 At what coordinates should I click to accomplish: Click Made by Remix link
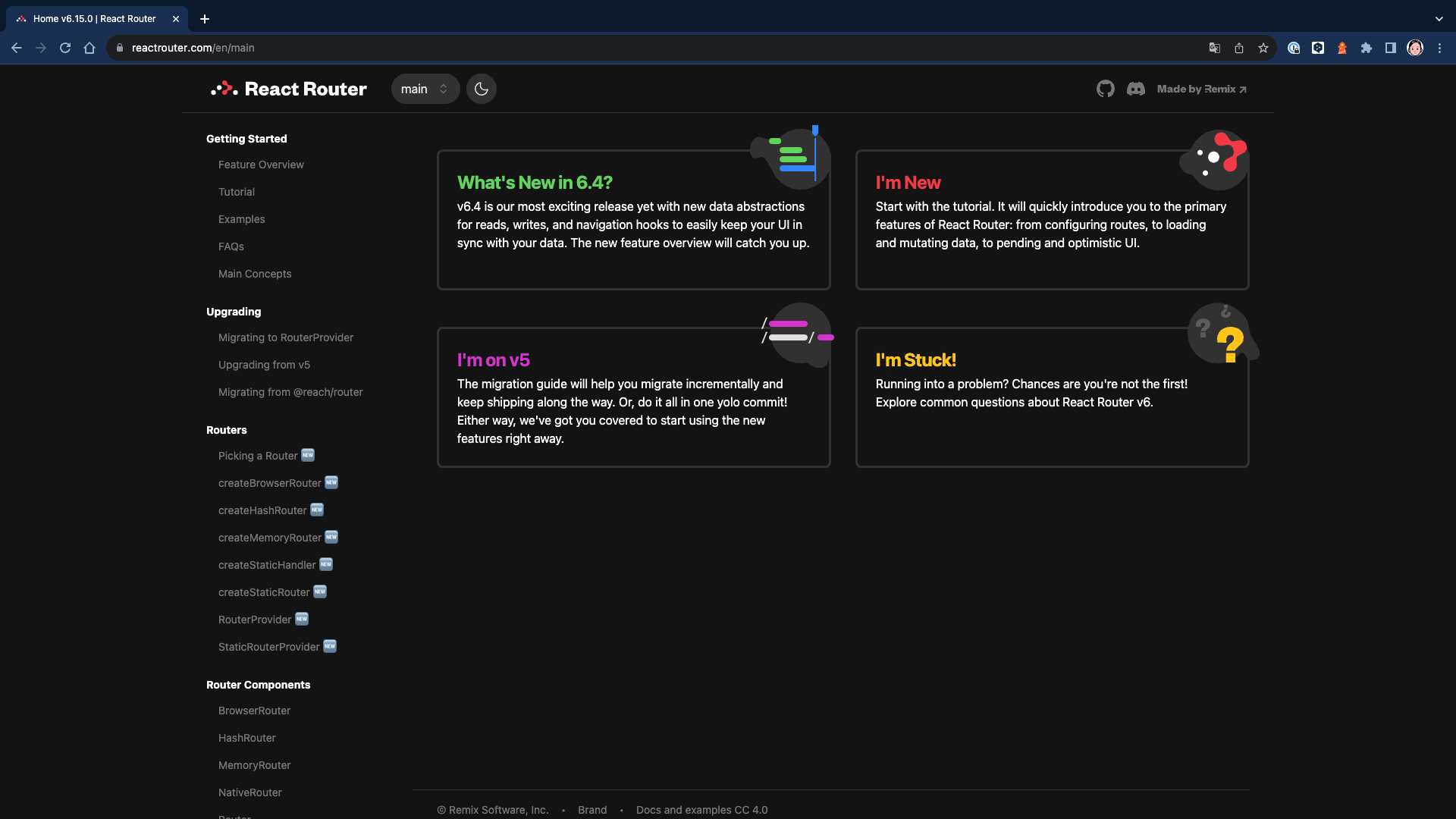pyautogui.click(x=1201, y=89)
